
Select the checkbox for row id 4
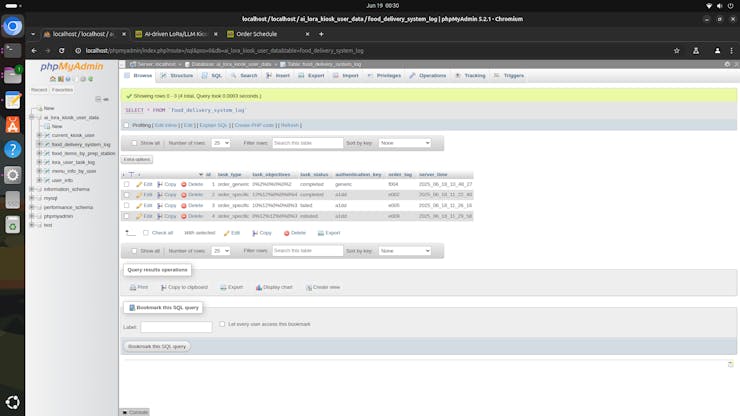click(x=126, y=216)
